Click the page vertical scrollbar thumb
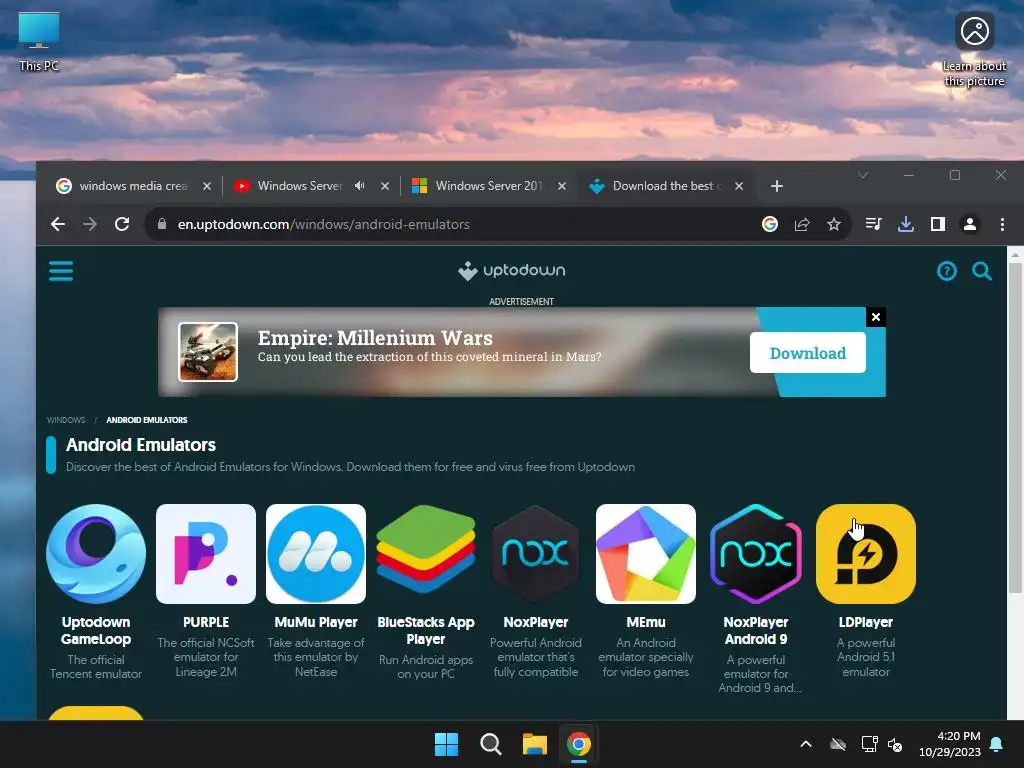 point(1015,428)
